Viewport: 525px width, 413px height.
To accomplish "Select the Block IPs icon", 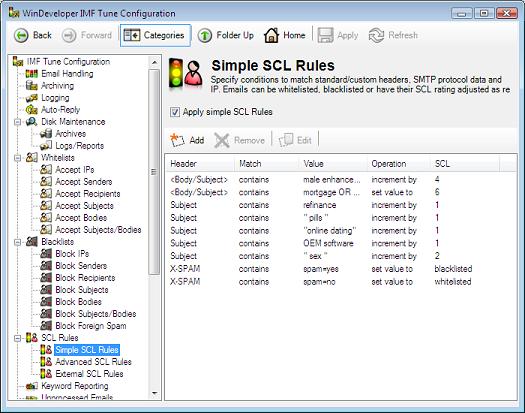I will click(46, 254).
